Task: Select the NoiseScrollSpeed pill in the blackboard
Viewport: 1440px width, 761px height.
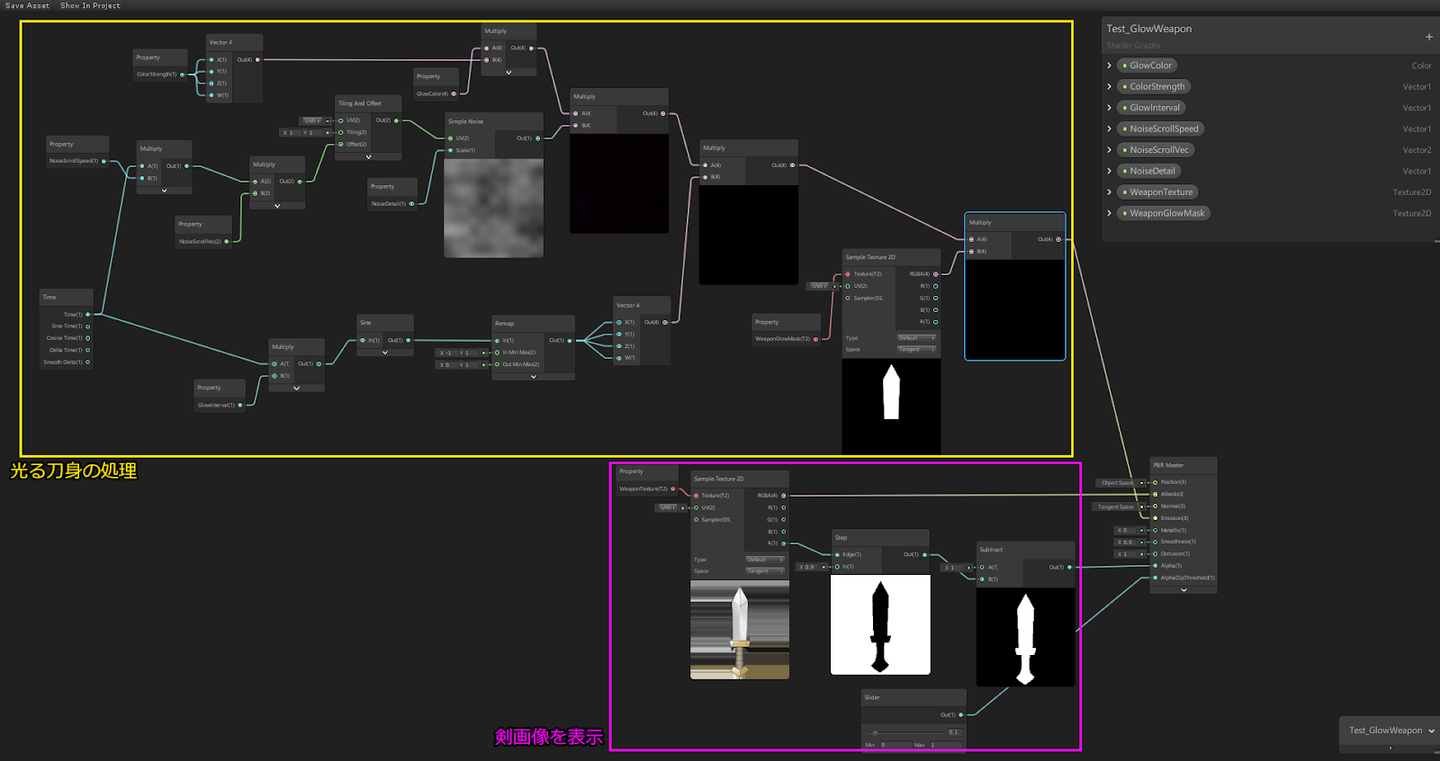Action: (1160, 129)
